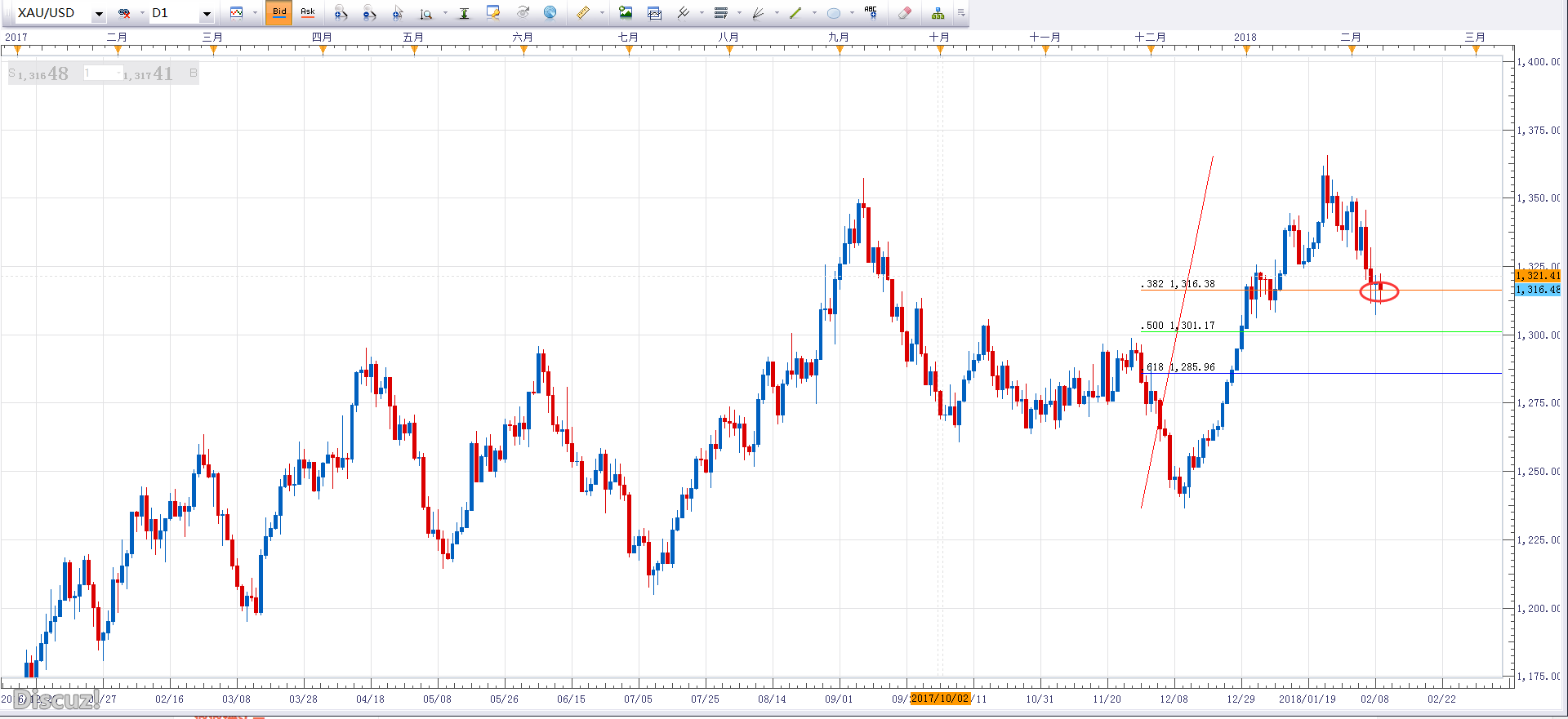Select the green trend line tool

click(x=795, y=13)
